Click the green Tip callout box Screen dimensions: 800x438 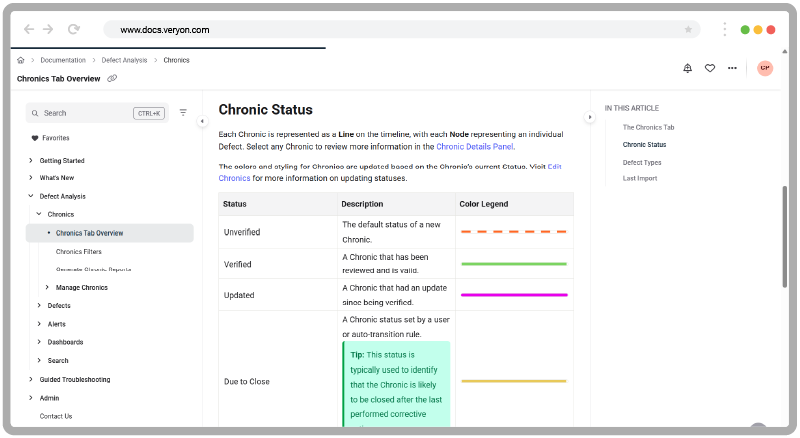(396, 384)
